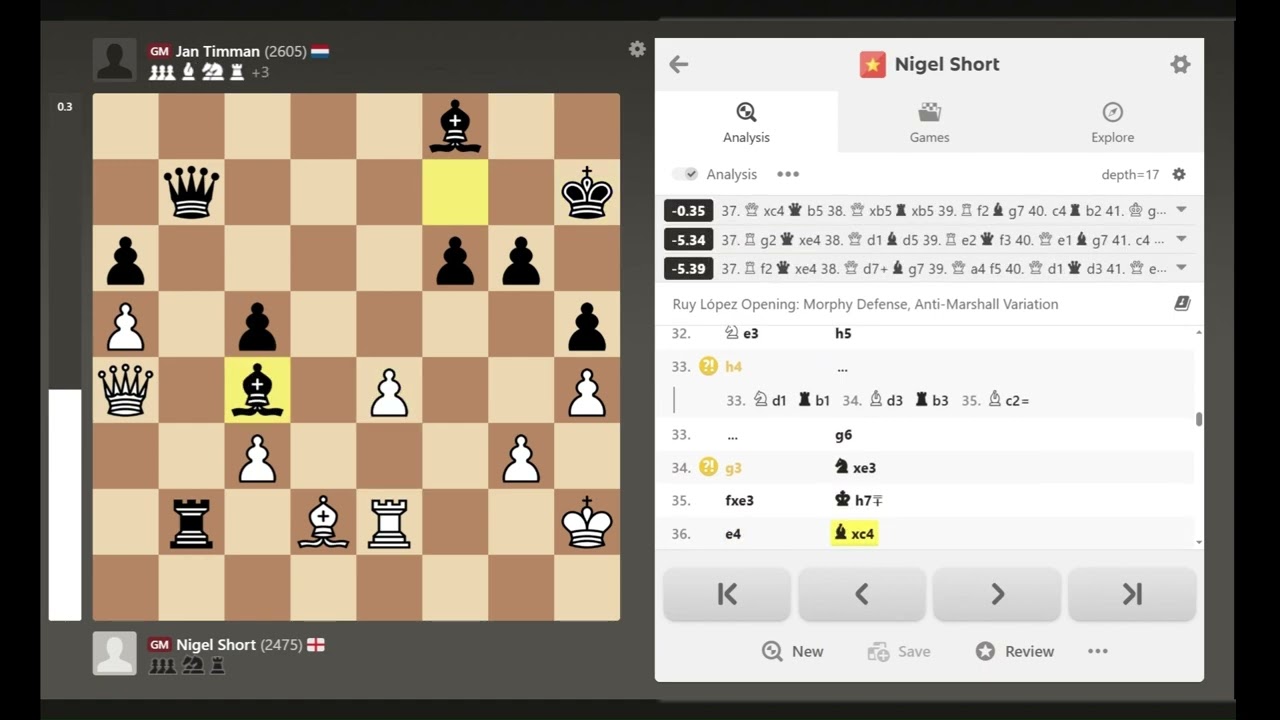Click the inaccuracy icon on move 33
Viewport: 1280px width, 720px height.
point(708,367)
